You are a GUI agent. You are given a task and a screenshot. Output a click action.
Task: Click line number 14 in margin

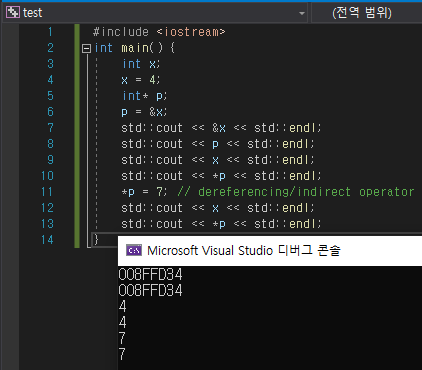[x=47, y=240]
